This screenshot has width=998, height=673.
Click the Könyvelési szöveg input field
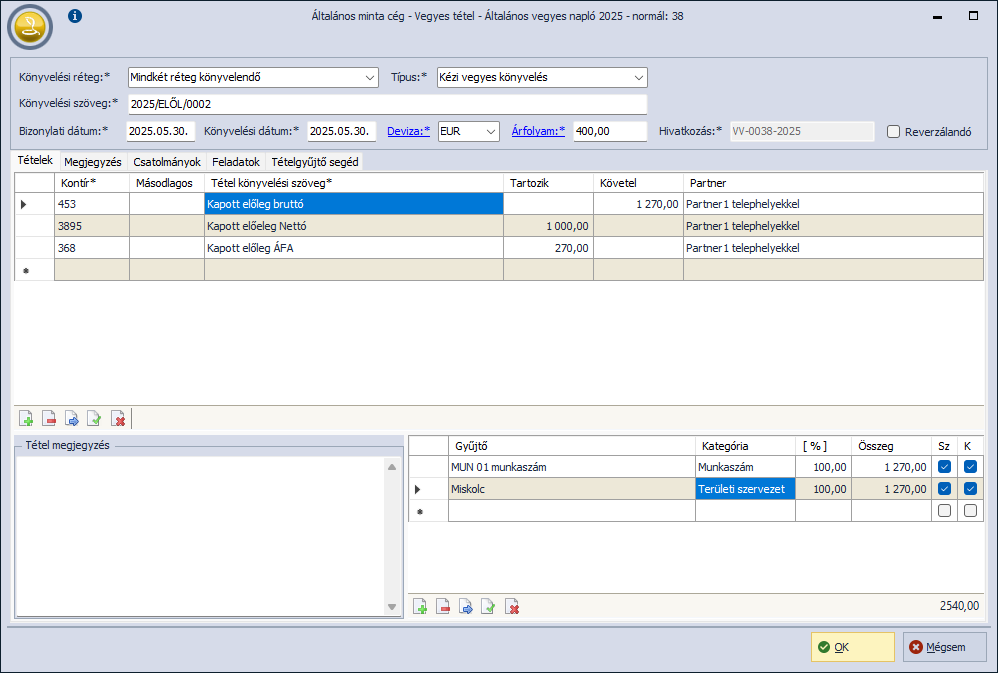tap(387, 104)
